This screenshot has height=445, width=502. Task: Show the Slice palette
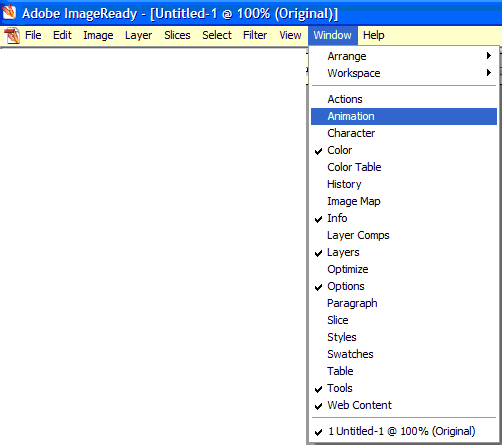pyautogui.click(x=404, y=320)
